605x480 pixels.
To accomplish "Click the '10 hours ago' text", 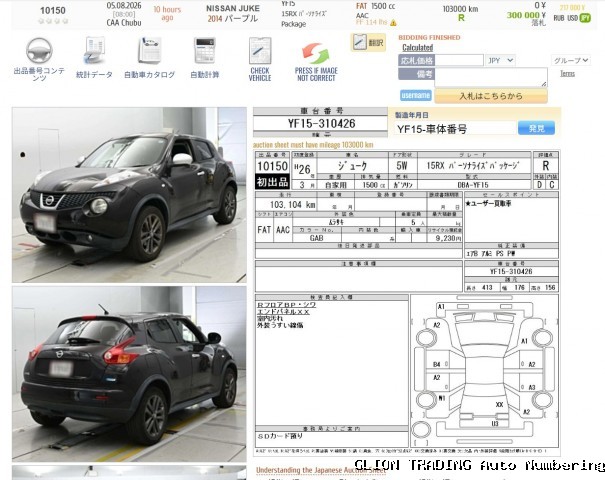I will point(167,14).
